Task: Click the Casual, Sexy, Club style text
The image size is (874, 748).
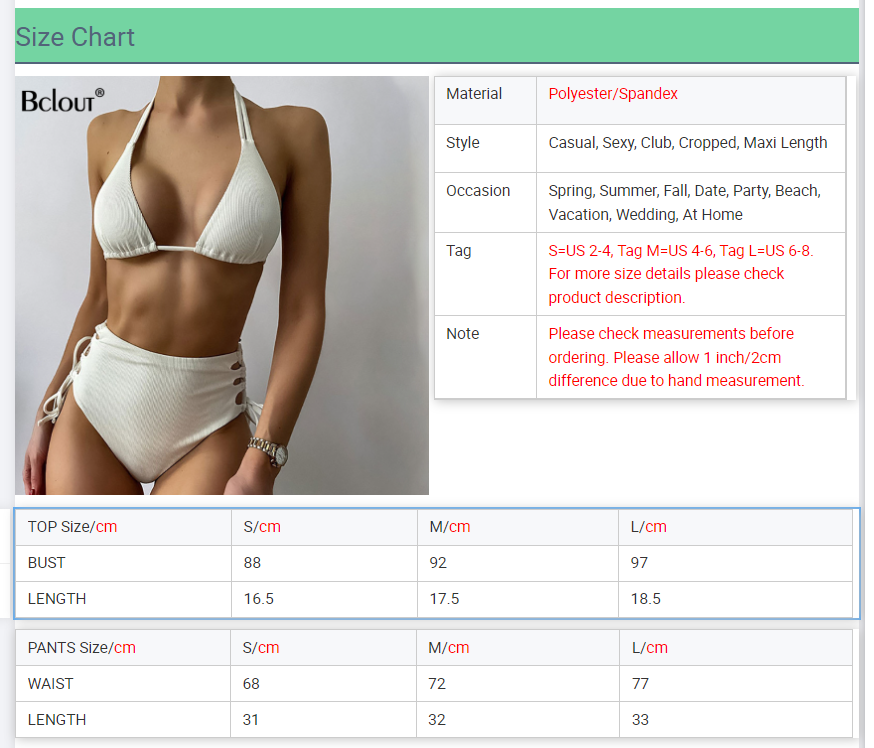Action: (x=687, y=143)
